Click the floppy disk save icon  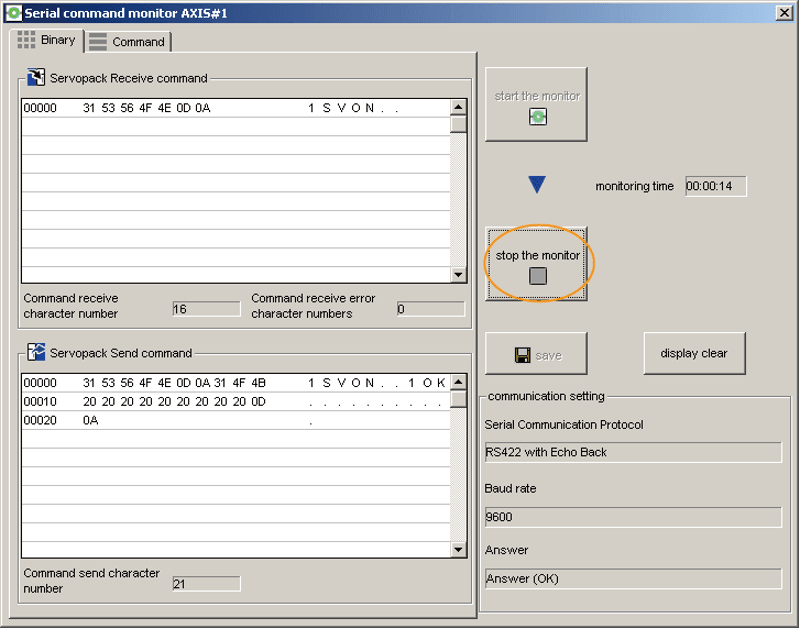click(x=522, y=355)
